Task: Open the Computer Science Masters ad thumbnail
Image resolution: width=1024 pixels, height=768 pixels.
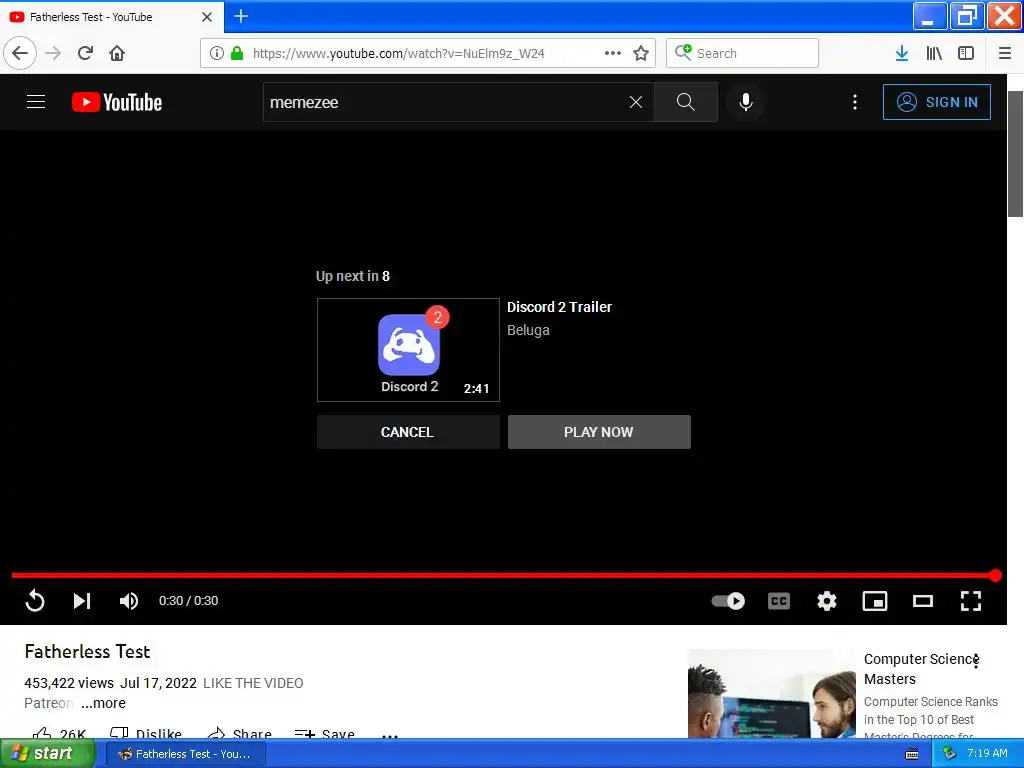Action: pos(772,694)
